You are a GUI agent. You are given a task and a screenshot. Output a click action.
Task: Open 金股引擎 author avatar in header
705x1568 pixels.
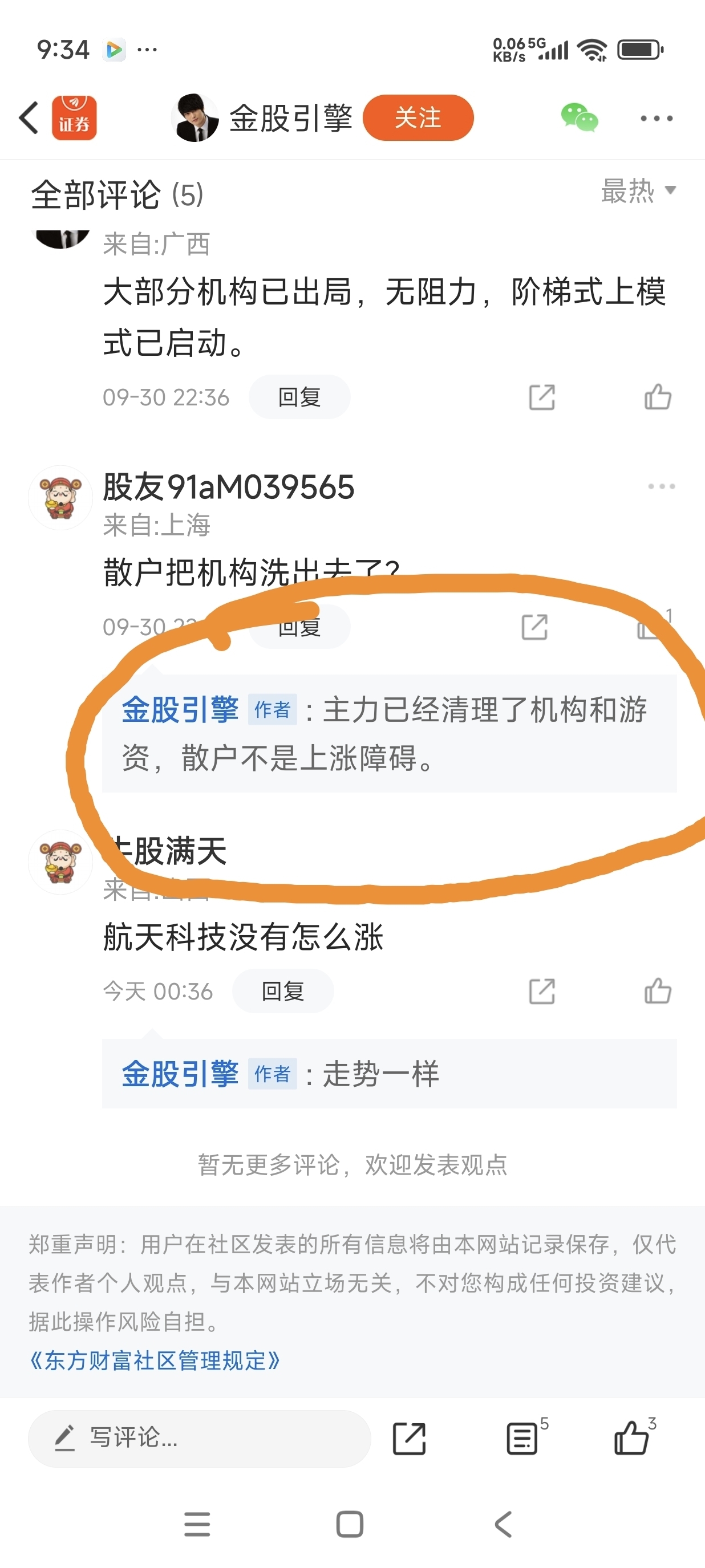[195, 117]
